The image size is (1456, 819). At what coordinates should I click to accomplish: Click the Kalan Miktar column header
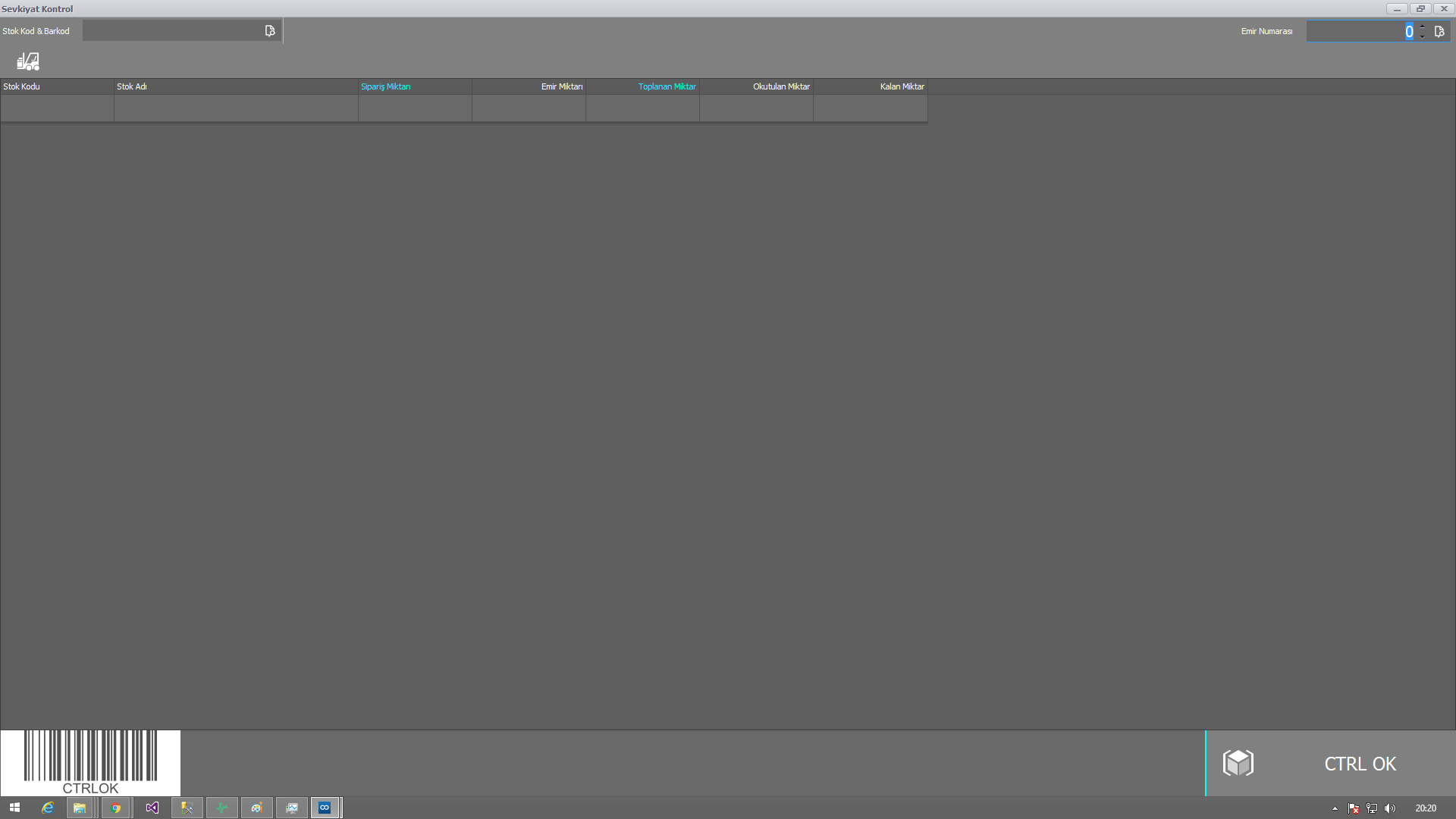(871, 86)
